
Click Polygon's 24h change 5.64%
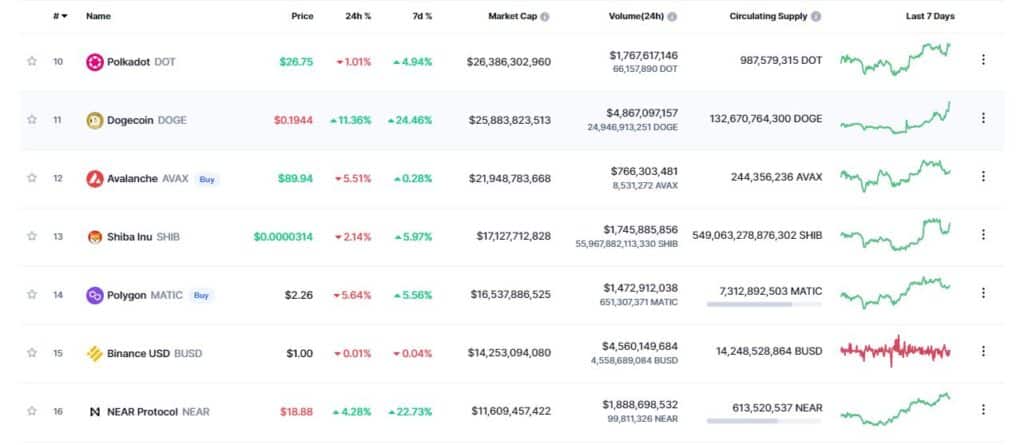tap(353, 295)
